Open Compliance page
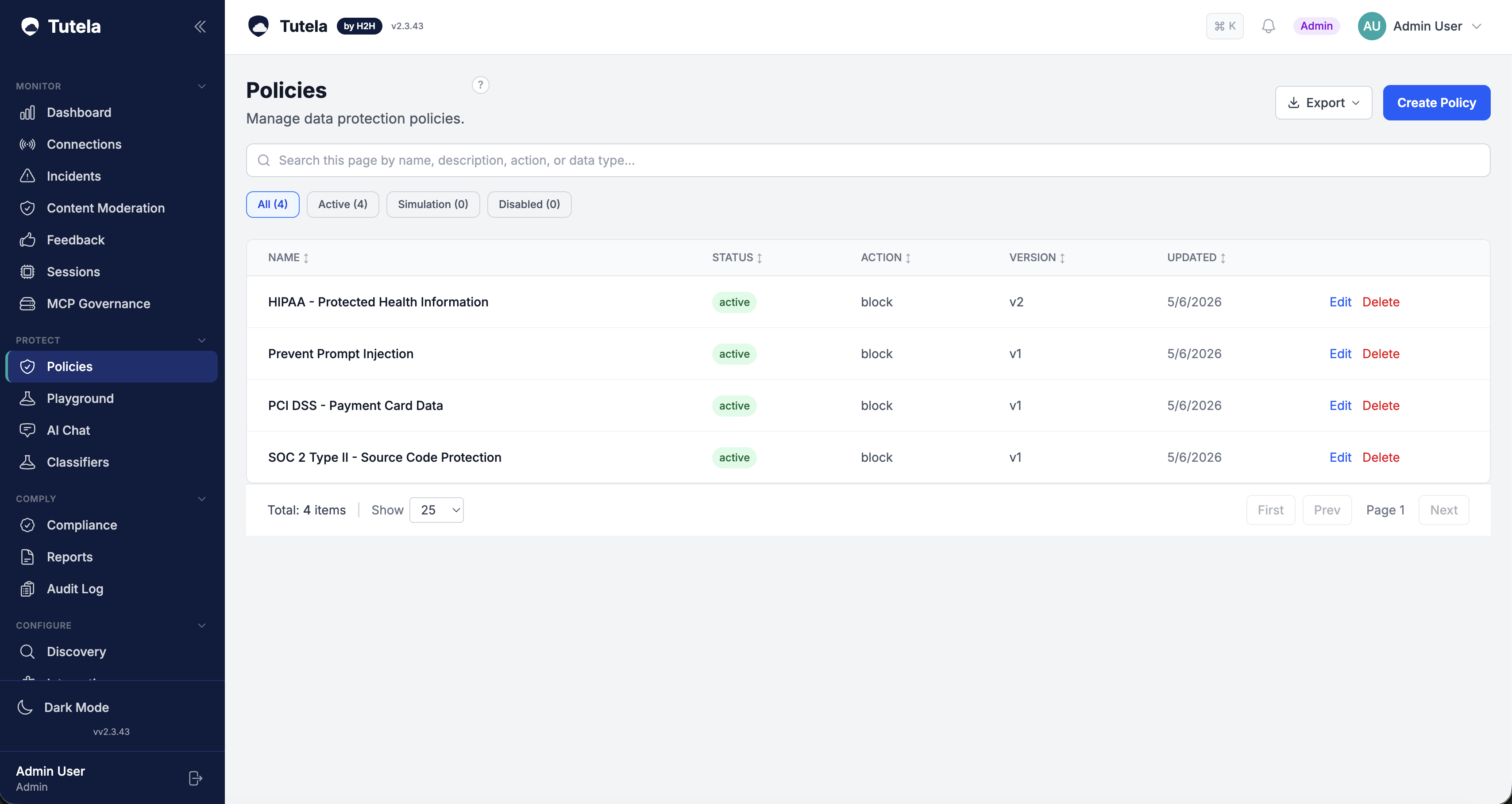Screen dimensions: 1512x804 point(112,525)
